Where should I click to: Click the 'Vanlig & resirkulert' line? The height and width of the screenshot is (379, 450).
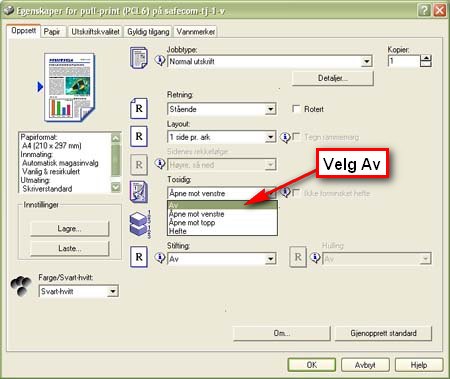[x=51, y=171]
